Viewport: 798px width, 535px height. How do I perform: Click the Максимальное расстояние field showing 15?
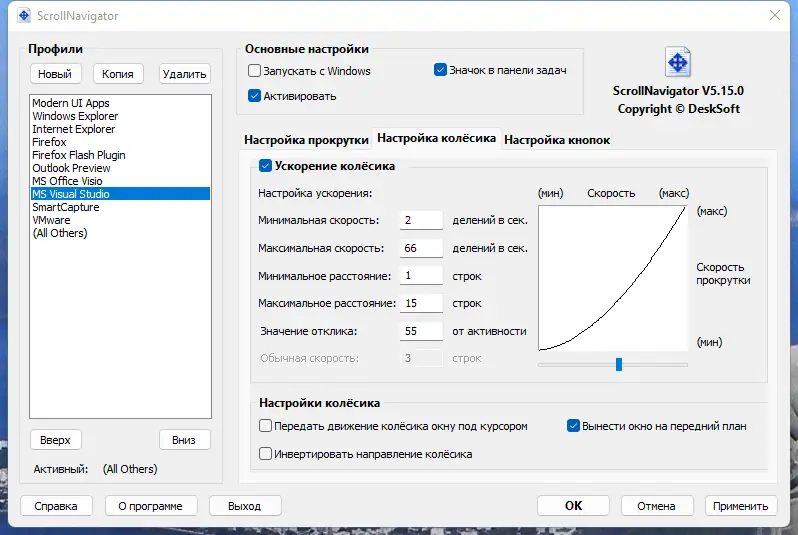click(421, 303)
